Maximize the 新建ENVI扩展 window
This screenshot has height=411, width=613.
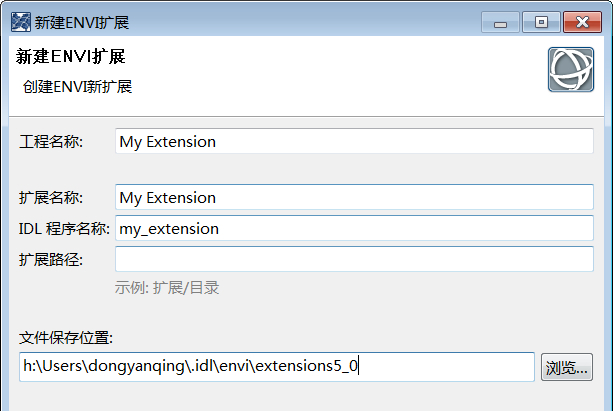(x=540, y=21)
